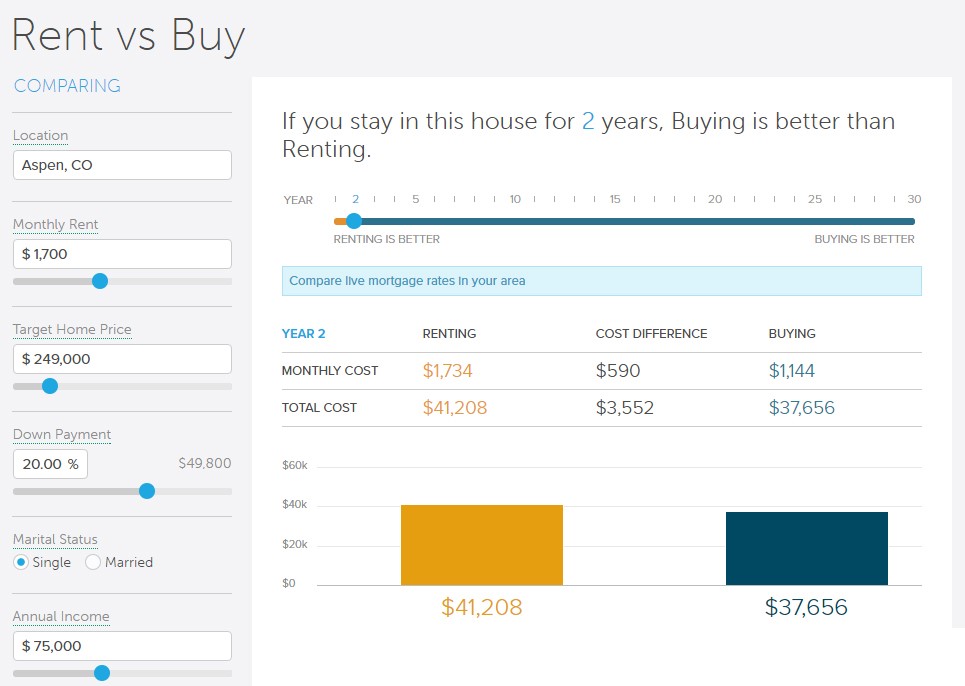
Task: Select the Married marital status option
Action: [92, 562]
